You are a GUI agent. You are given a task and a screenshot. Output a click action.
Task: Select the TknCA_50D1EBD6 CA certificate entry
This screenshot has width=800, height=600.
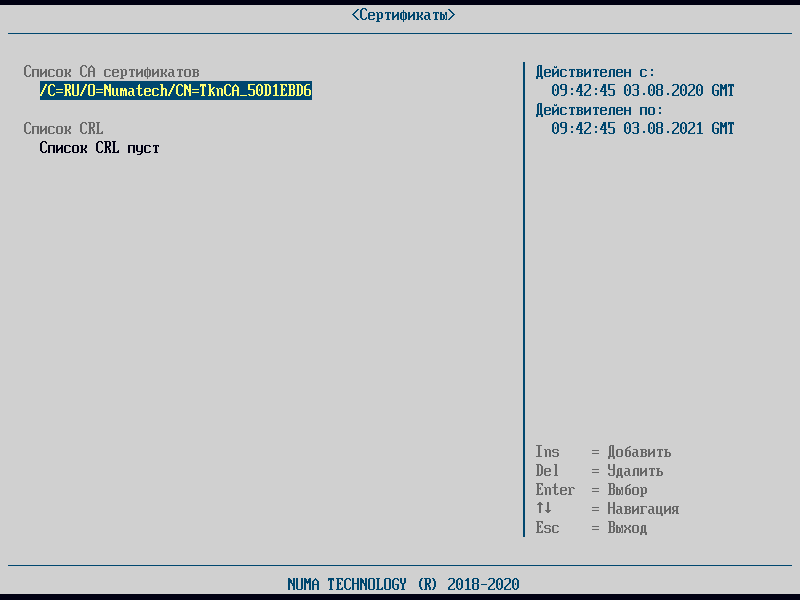pos(176,91)
